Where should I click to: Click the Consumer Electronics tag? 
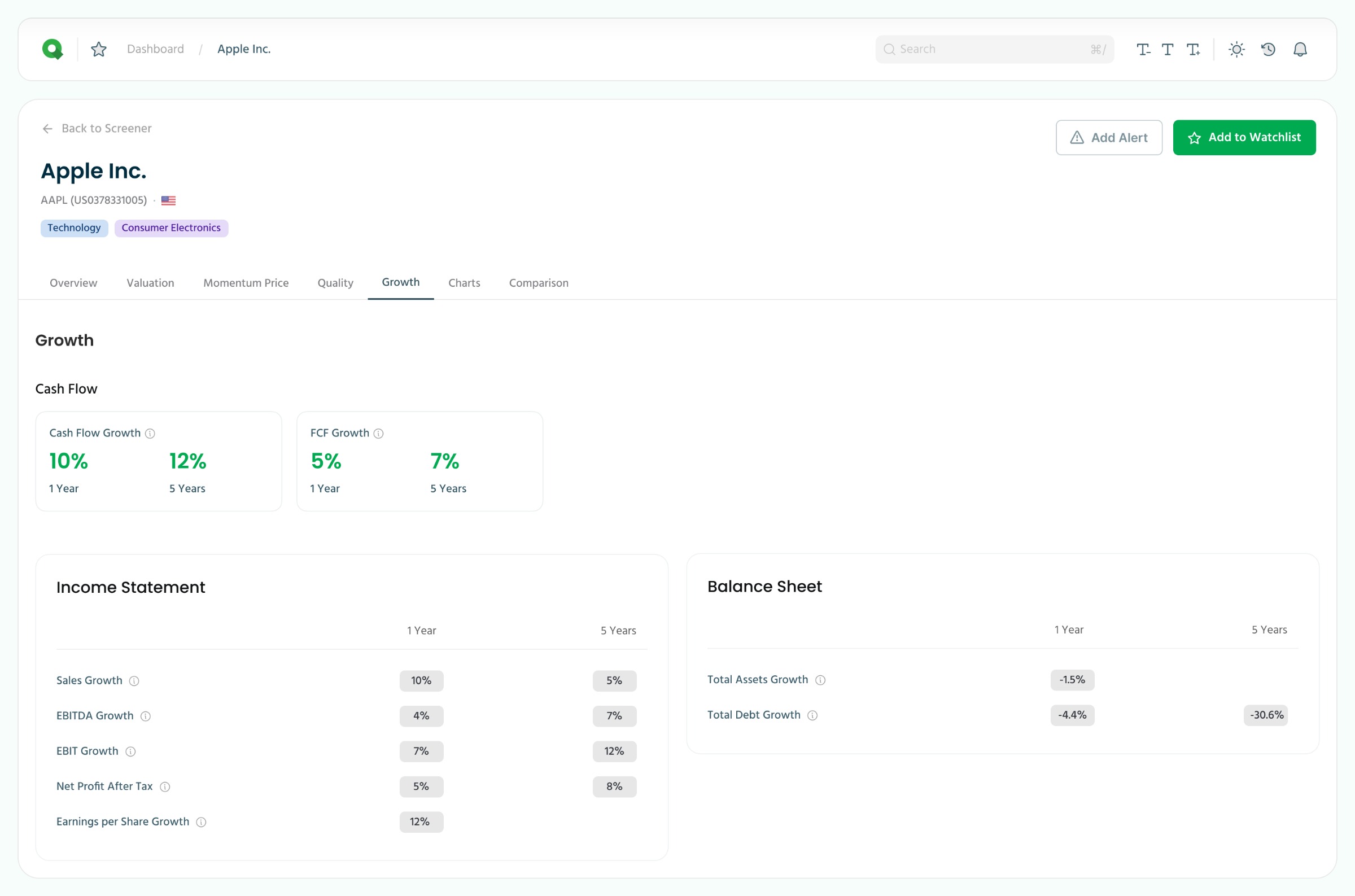point(172,228)
